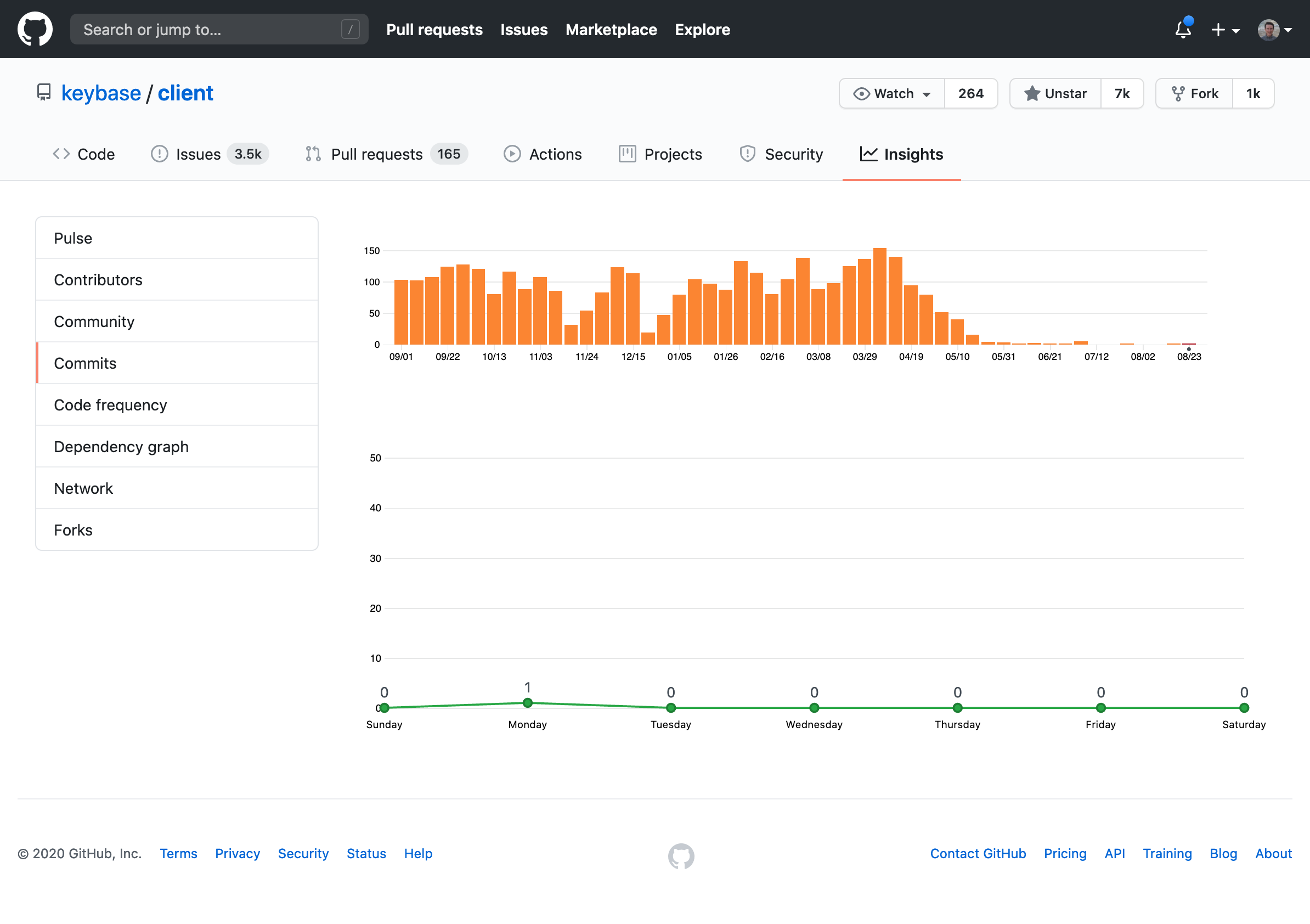Click the Pricing footer link
This screenshot has height=924, width=1310.
click(x=1065, y=853)
